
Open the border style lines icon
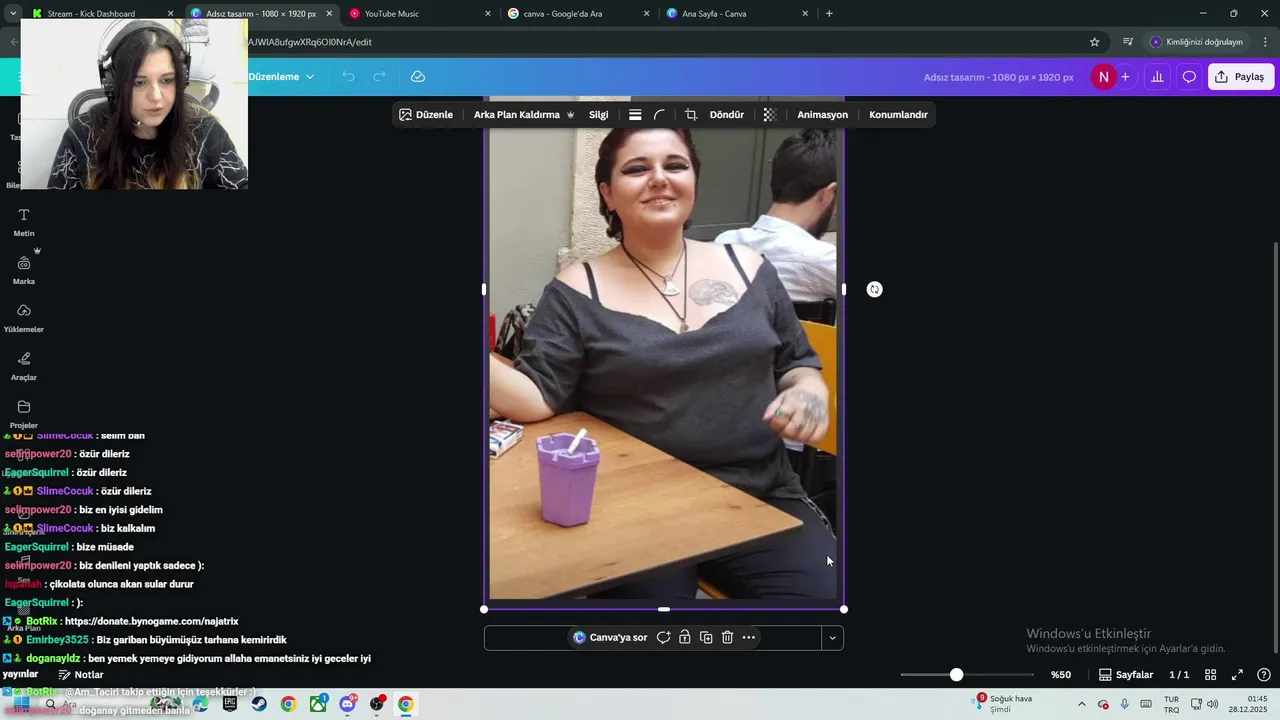[x=635, y=115]
